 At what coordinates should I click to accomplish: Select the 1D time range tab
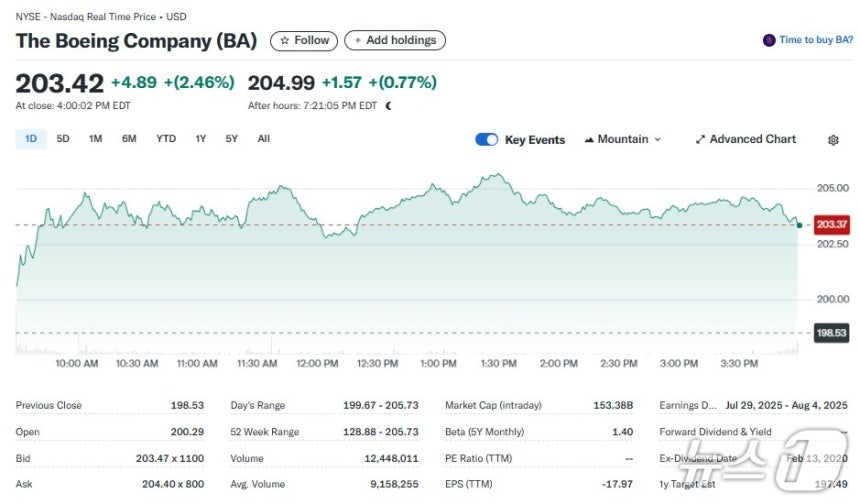pos(31,139)
